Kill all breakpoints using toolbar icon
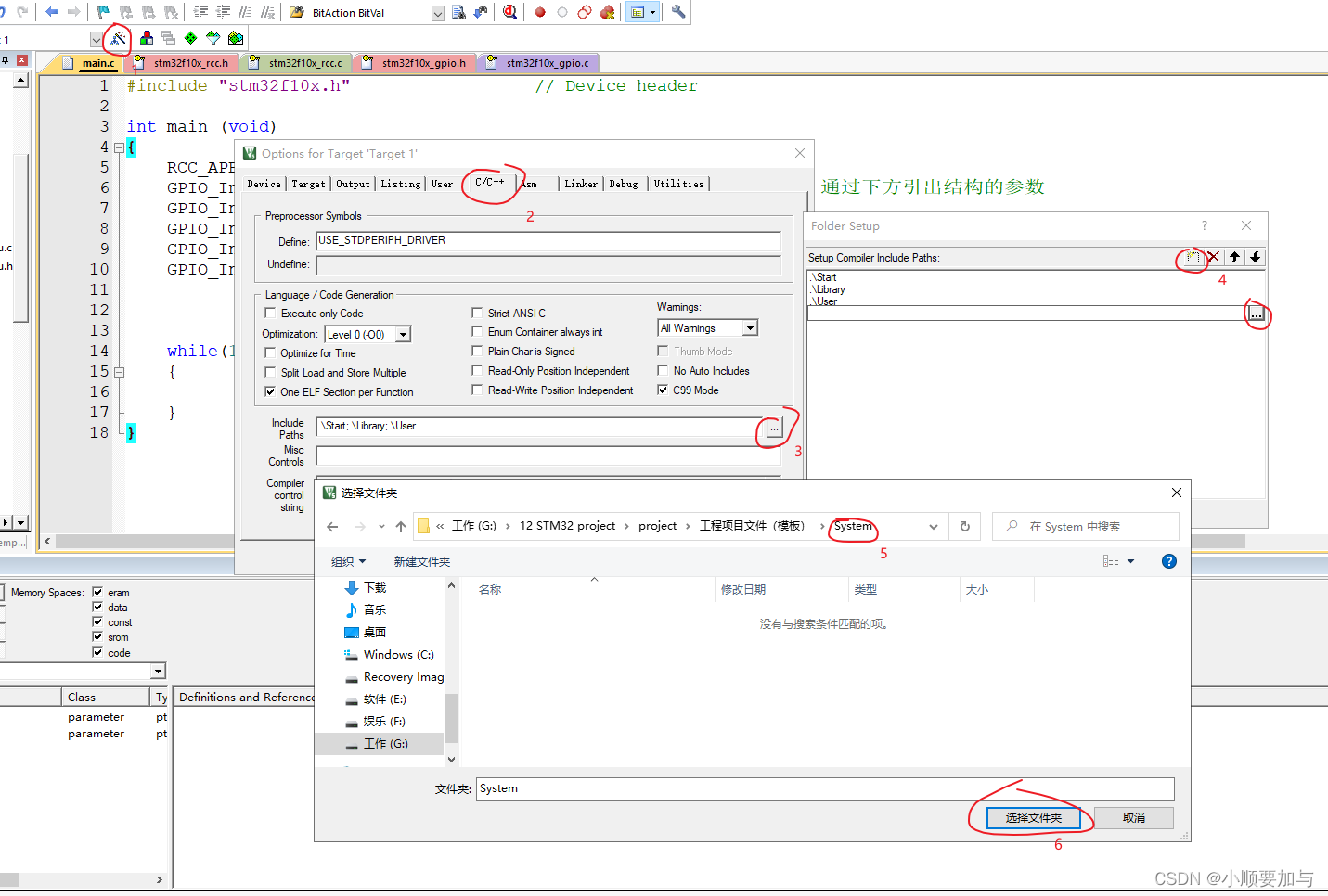The height and width of the screenshot is (896, 1328). click(x=608, y=12)
